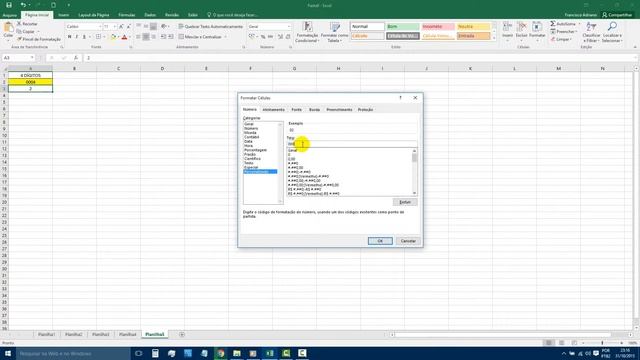Screen dimensions: 640x360
Task: Click the Undo arrow icon
Action: (x=23, y=5)
